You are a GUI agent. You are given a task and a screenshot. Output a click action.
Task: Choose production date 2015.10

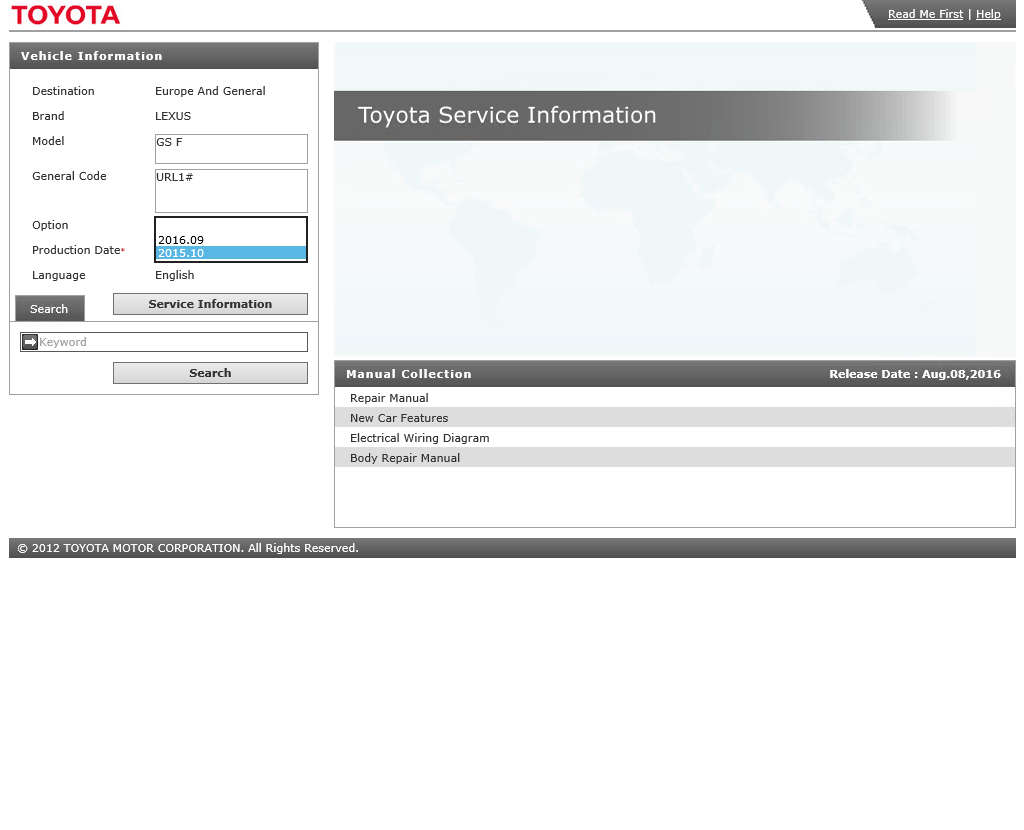pyautogui.click(x=231, y=253)
